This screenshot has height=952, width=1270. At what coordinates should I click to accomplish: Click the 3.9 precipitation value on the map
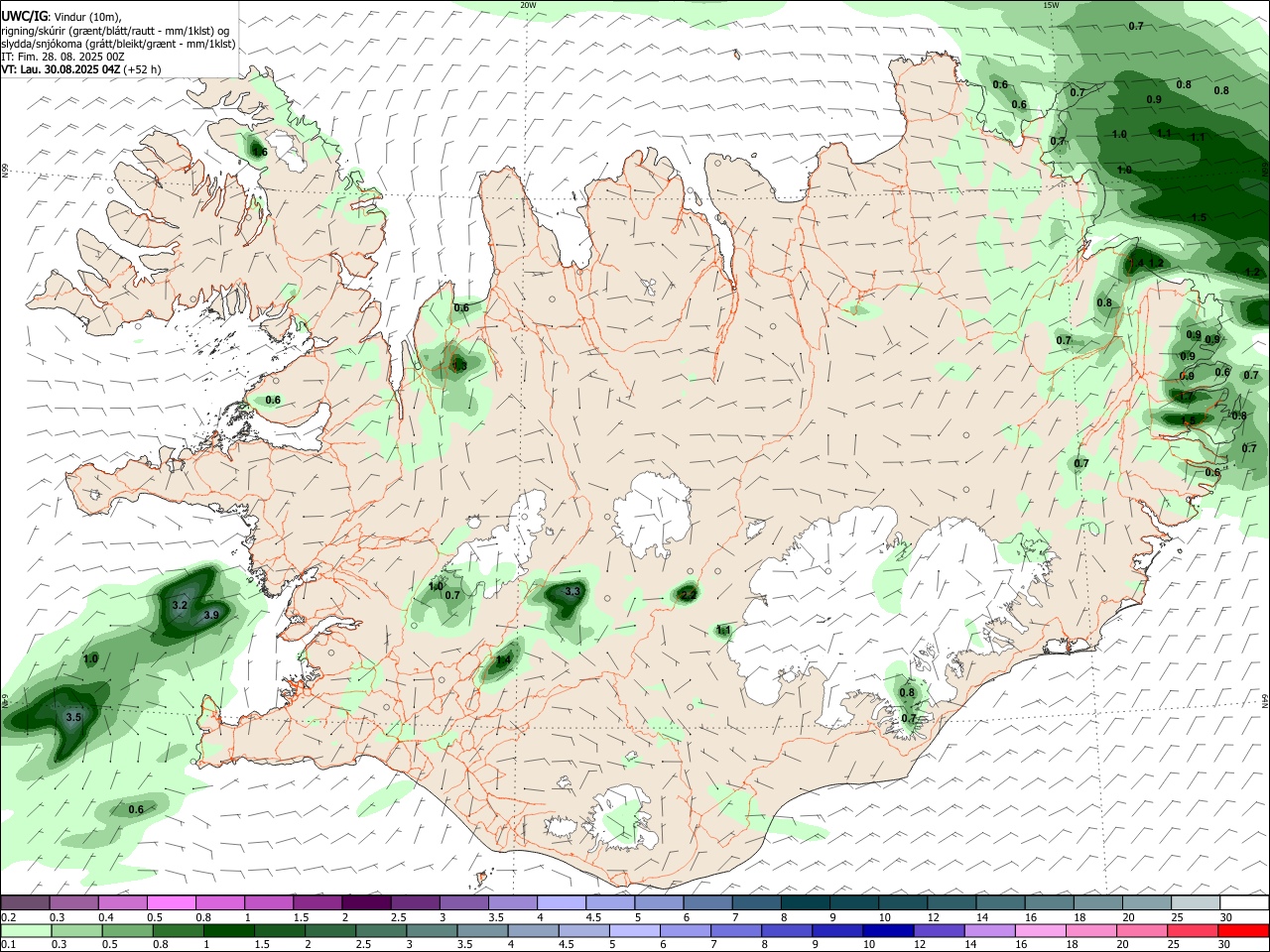(211, 616)
